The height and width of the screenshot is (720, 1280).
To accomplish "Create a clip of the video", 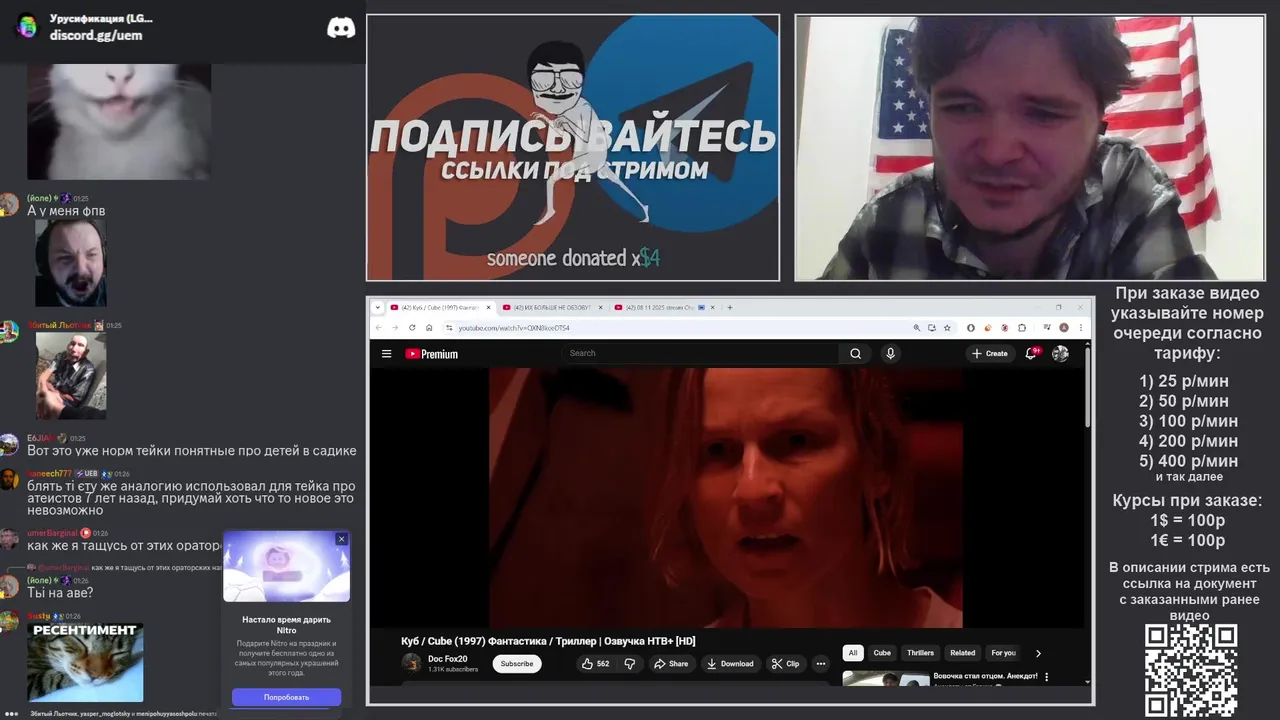I will tap(786, 663).
